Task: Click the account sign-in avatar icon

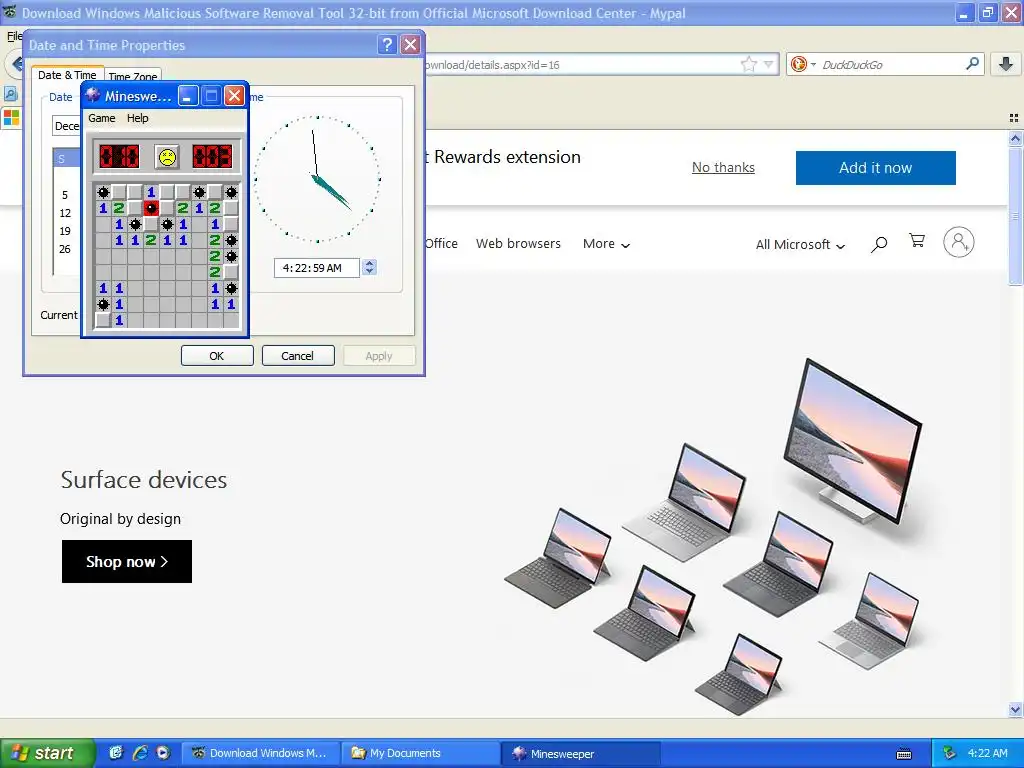Action: coord(958,242)
